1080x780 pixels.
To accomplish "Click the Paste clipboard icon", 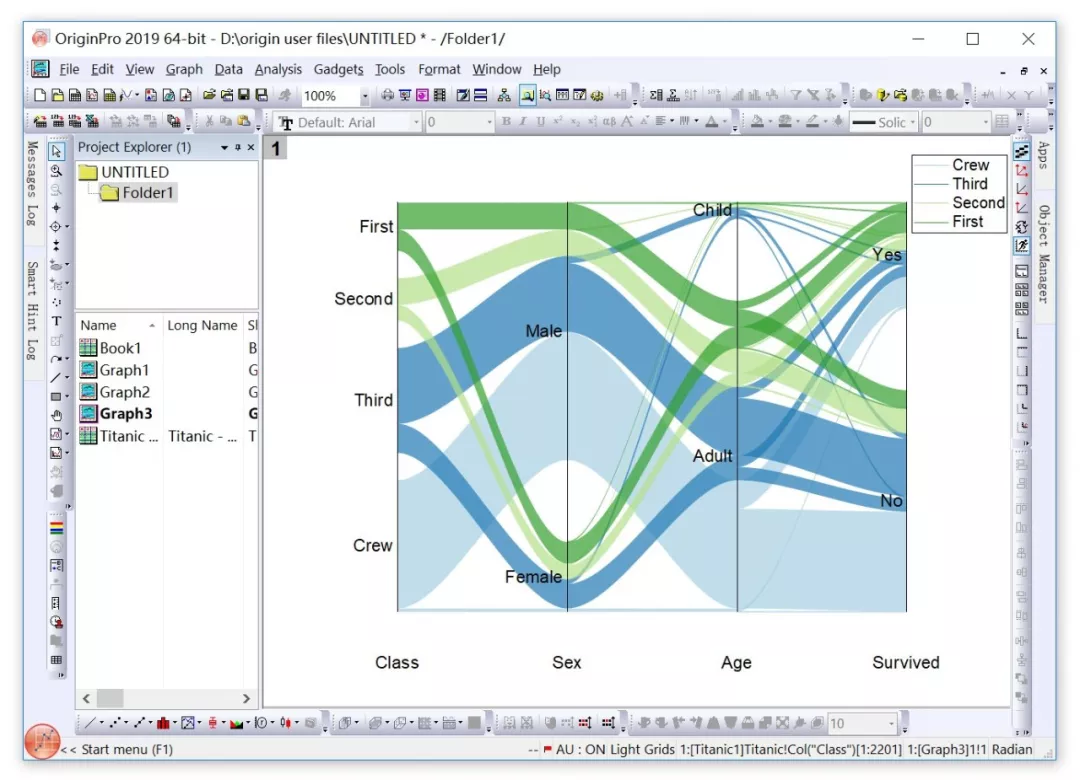I will click(x=244, y=121).
